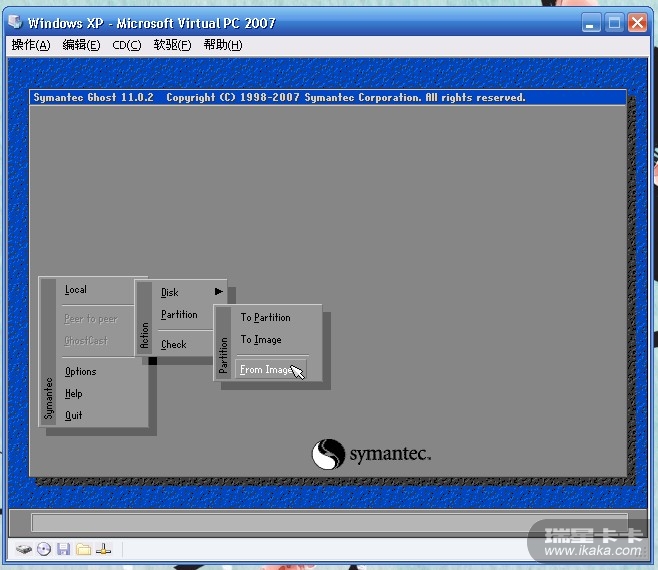
Task: Open the 软驱(F) floppy menu
Action: click(172, 45)
